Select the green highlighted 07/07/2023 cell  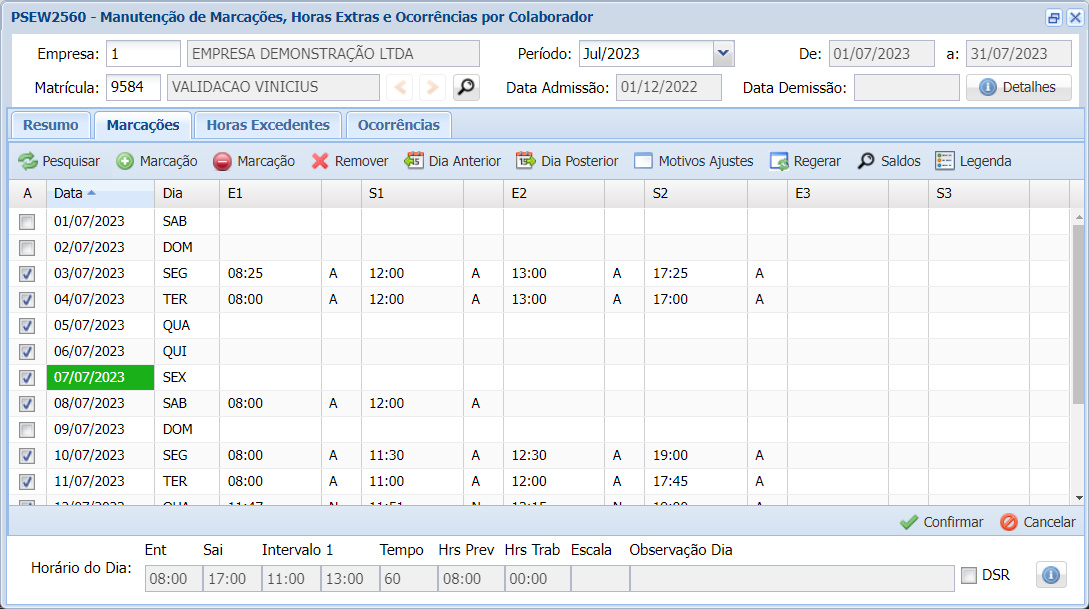pos(100,378)
